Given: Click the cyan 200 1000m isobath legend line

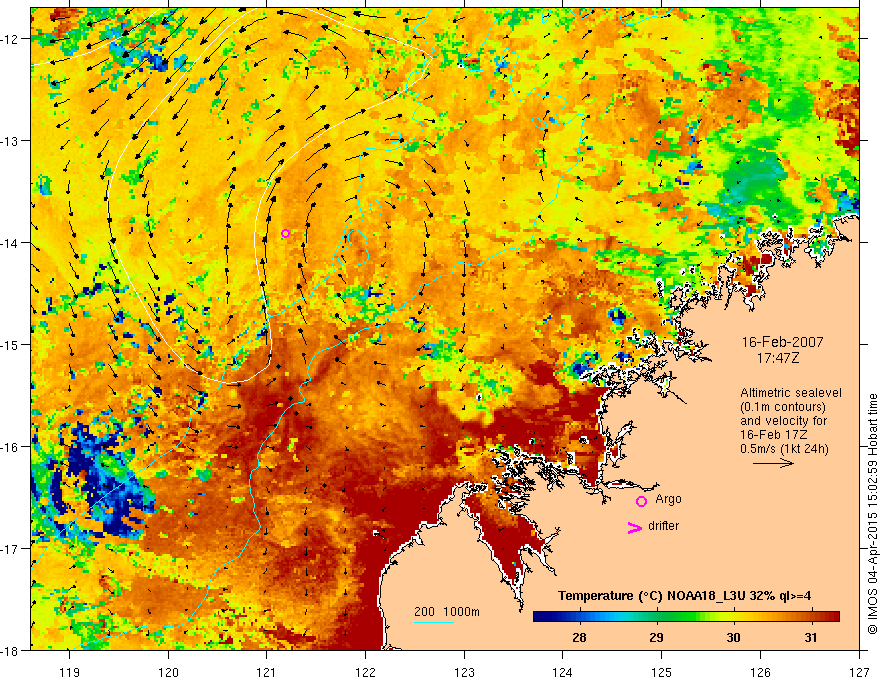Looking at the screenshot, I should (x=434, y=622).
